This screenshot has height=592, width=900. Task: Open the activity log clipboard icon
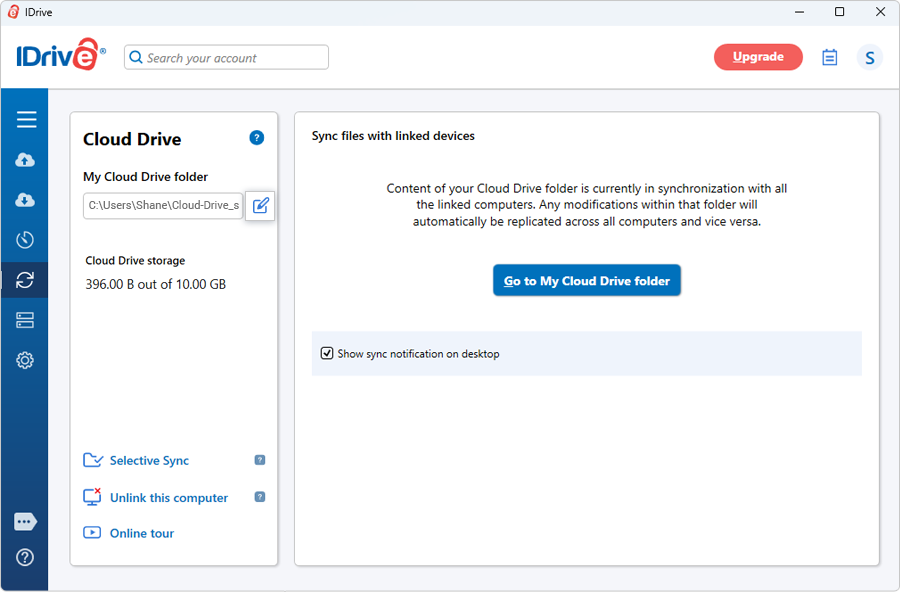829,57
